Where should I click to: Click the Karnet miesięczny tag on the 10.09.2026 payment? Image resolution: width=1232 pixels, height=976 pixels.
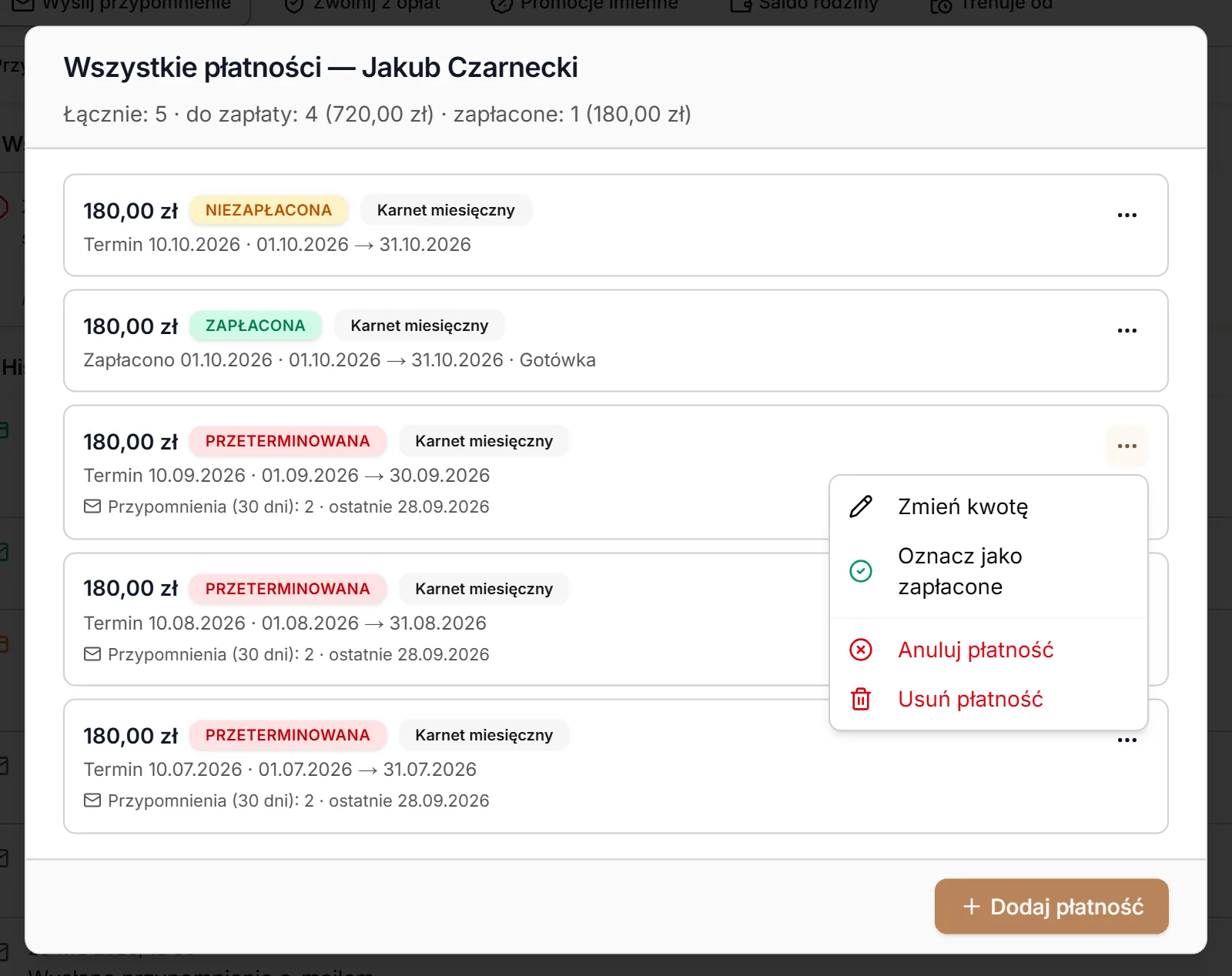coord(484,441)
